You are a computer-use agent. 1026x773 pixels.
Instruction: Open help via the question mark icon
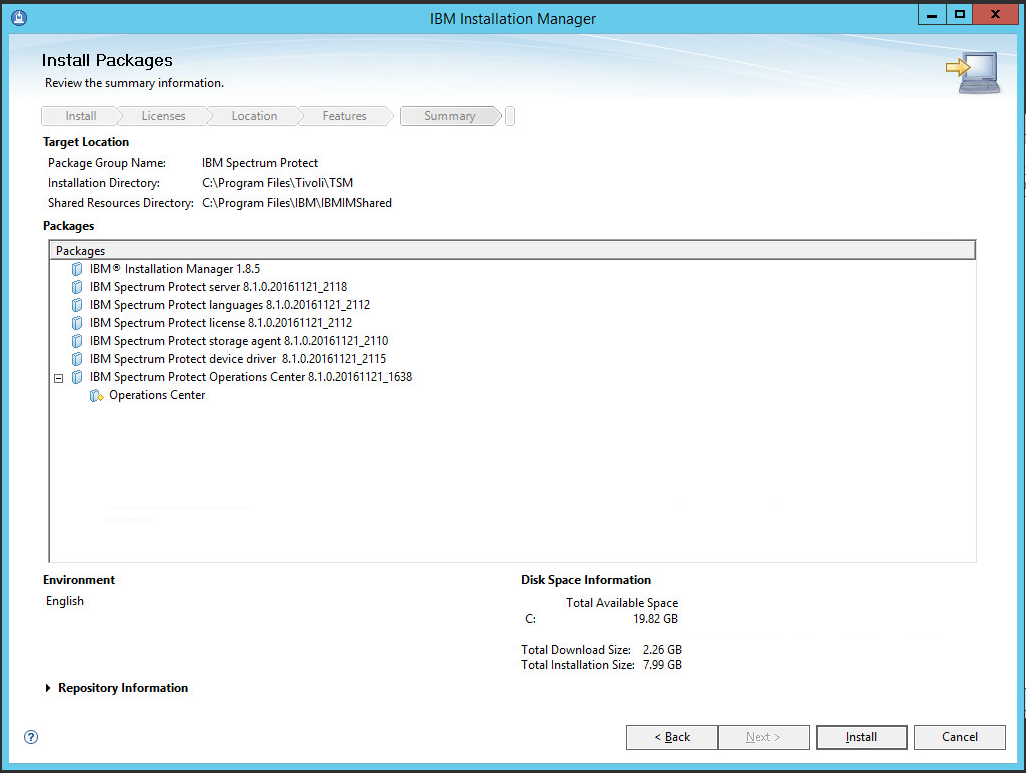coord(30,737)
